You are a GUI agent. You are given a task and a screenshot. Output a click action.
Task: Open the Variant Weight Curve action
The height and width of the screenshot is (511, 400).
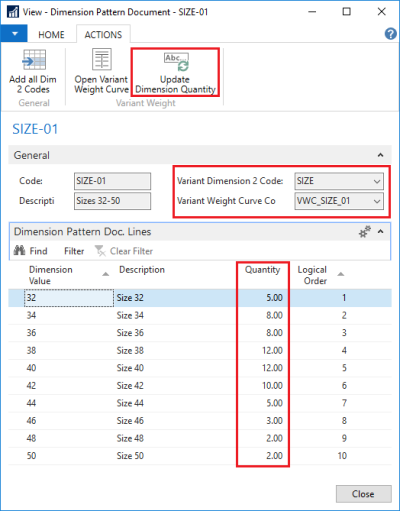coord(102,71)
